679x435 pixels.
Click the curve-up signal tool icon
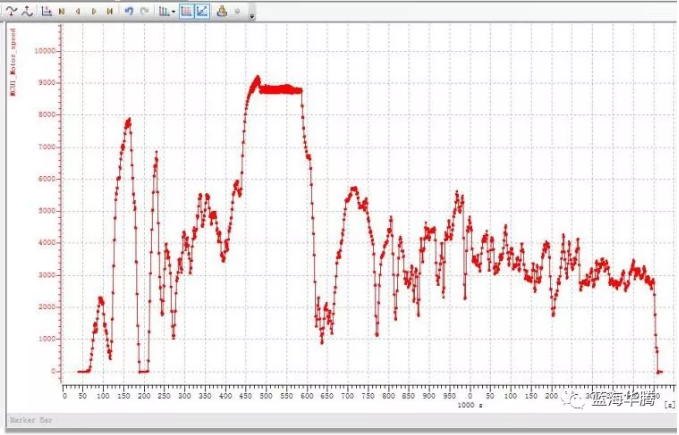click(27, 11)
